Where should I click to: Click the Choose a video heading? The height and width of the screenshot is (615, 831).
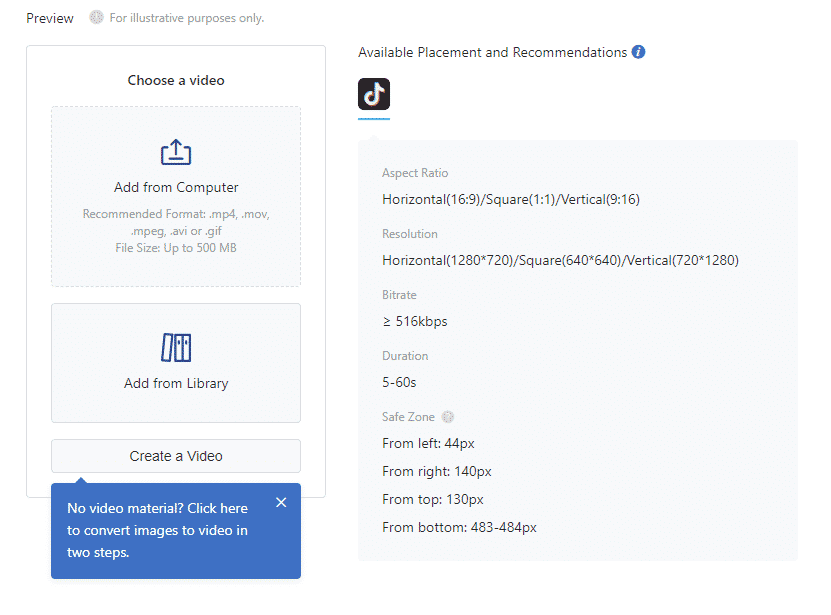(x=176, y=80)
